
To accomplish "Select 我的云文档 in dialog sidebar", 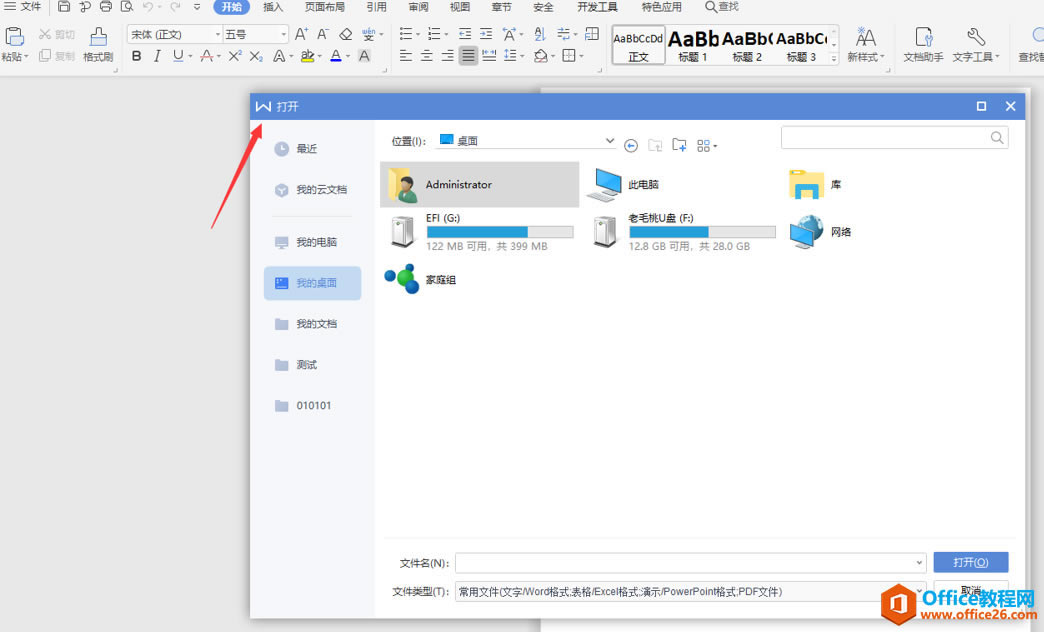I will pos(312,190).
